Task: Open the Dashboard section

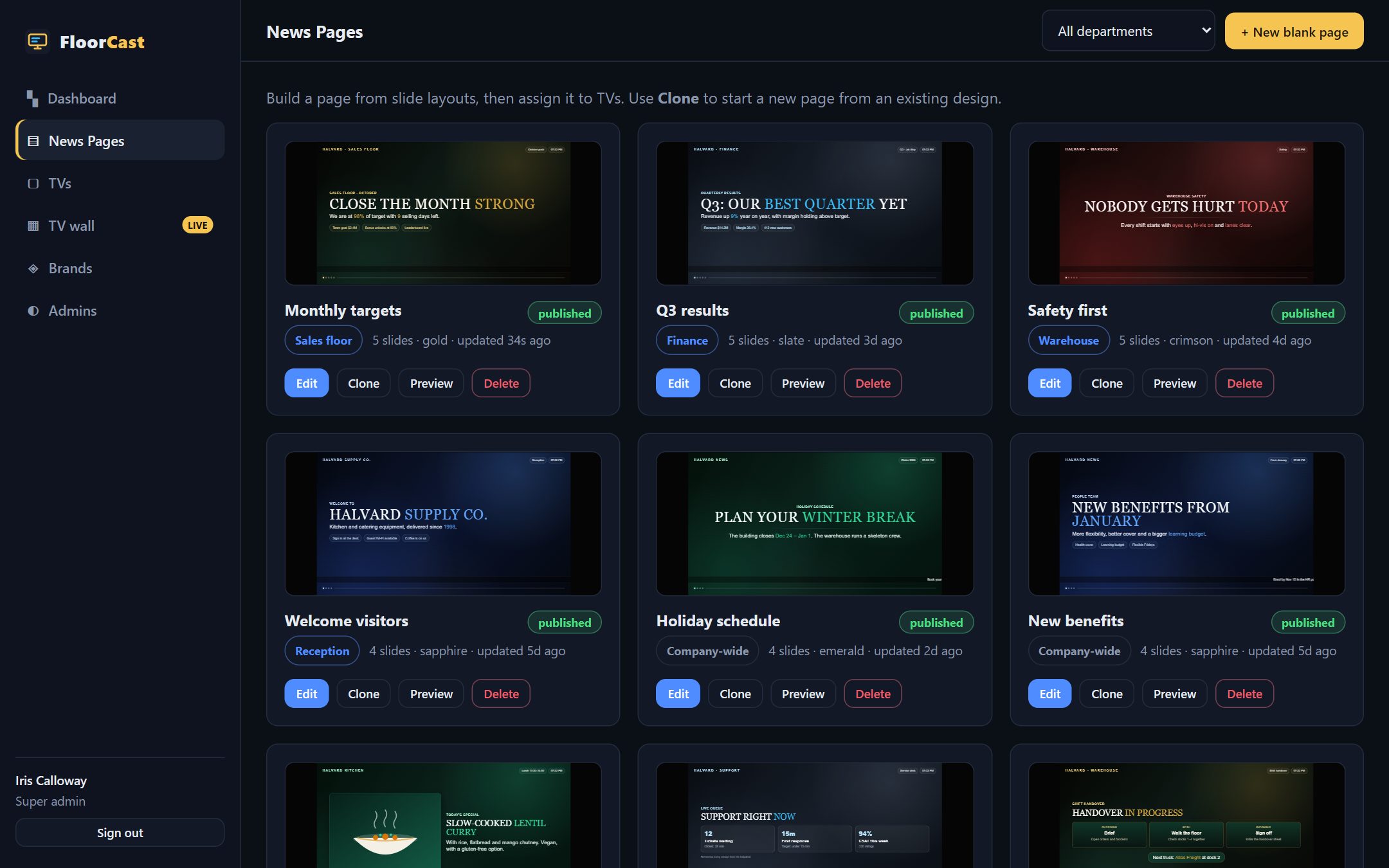Action: (x=120, y=98)
